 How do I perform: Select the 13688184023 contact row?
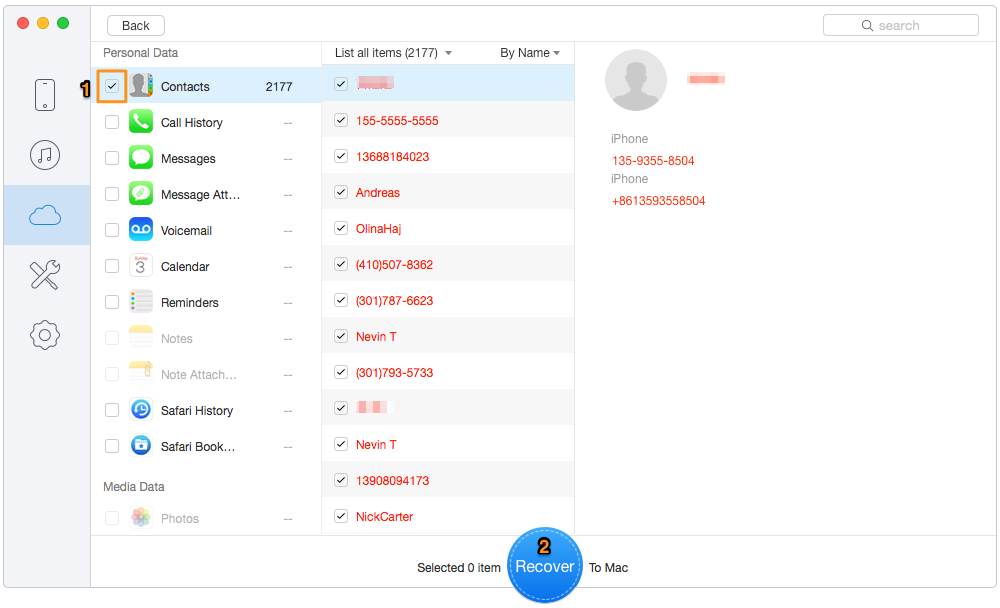pyautogui.click(x=448, y=156)
